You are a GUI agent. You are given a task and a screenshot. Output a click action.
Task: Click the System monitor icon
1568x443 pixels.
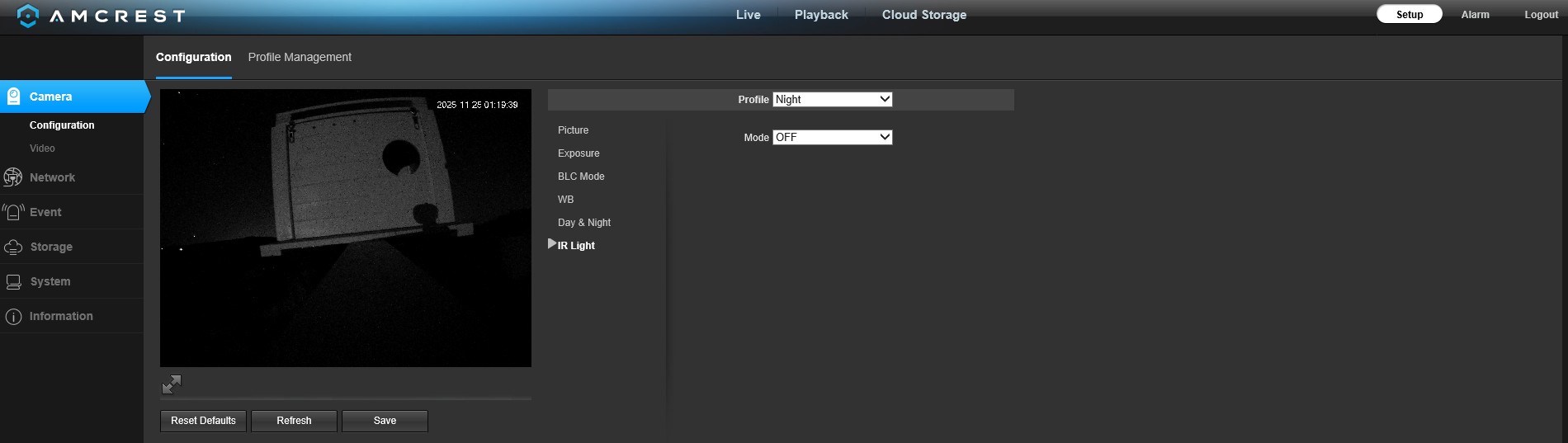coord(13,281)
